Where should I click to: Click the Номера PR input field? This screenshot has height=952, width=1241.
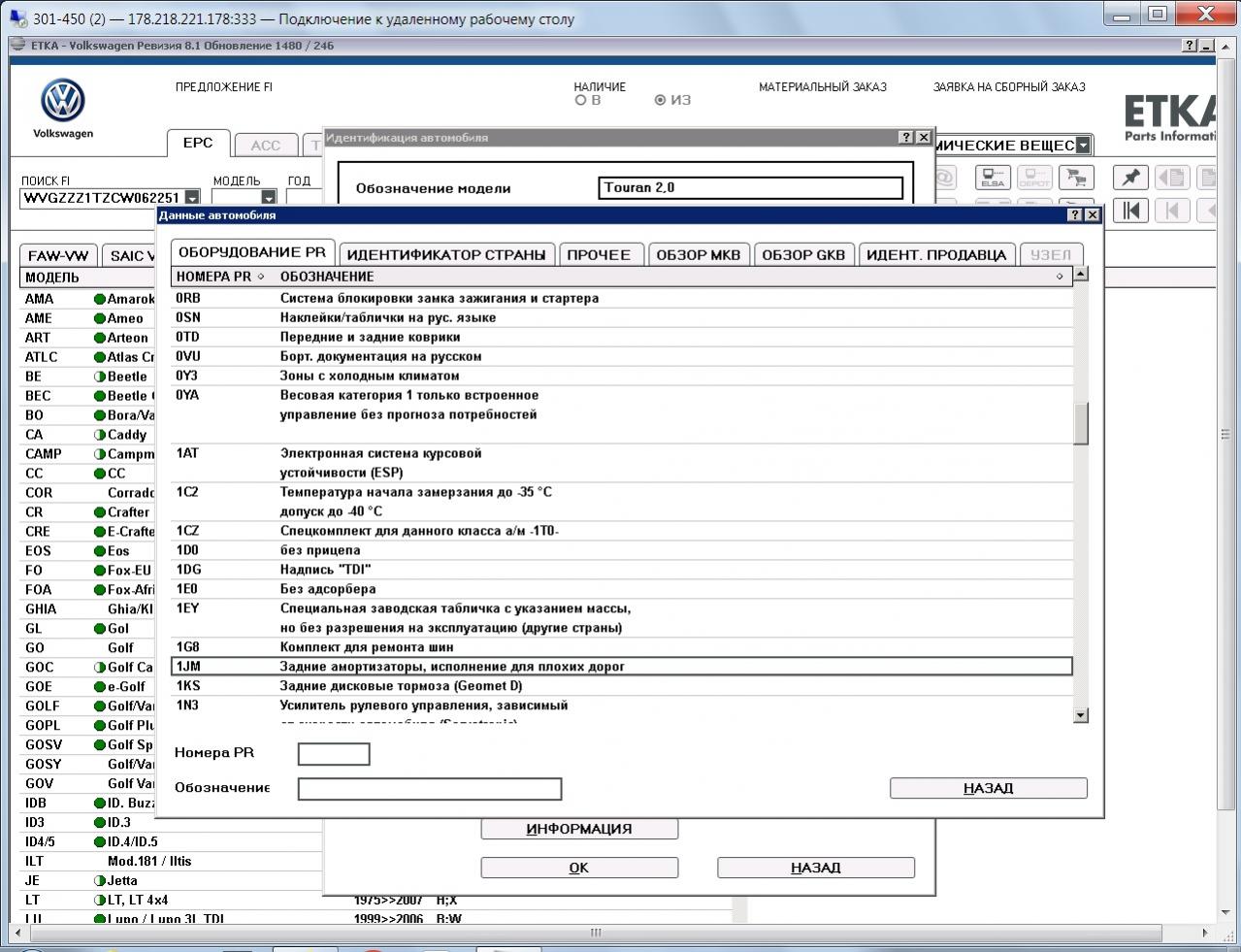coord(334,754)
